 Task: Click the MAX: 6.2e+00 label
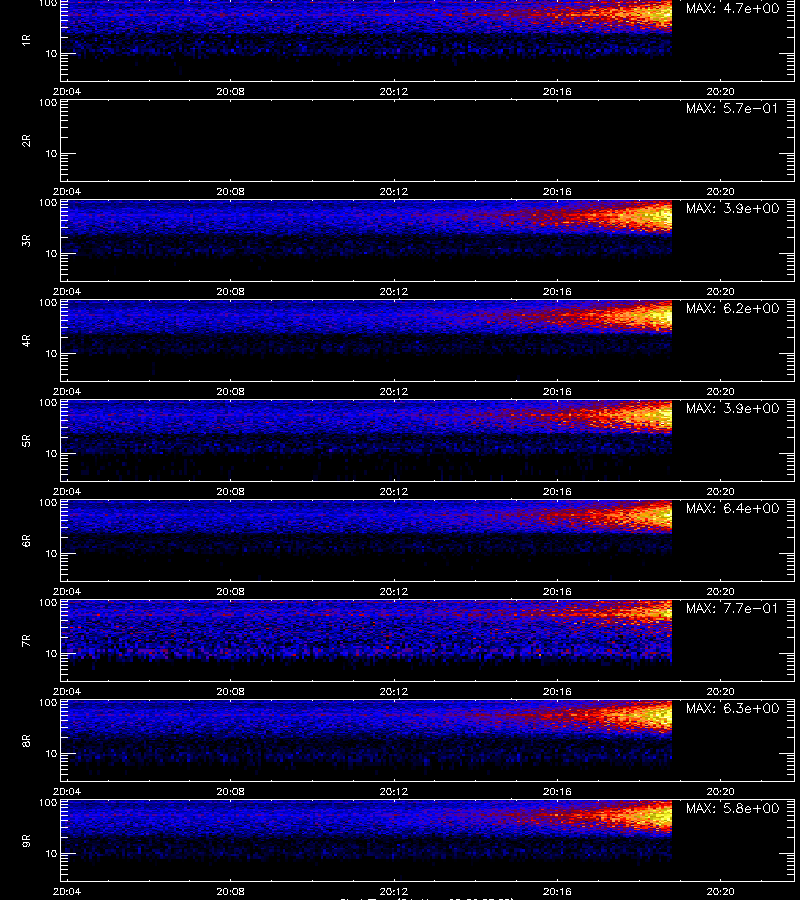coord(733,308)
